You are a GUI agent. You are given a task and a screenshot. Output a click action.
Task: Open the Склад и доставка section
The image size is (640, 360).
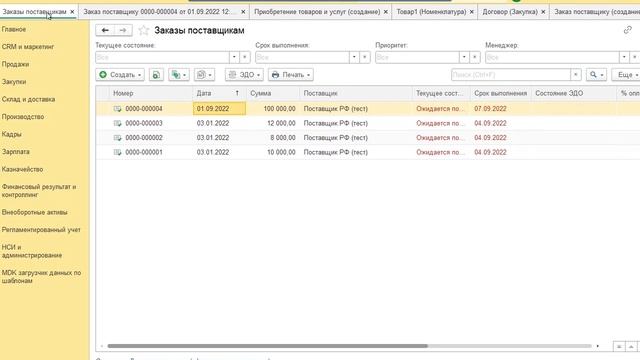pyautogui.click(x=28, y=100)
